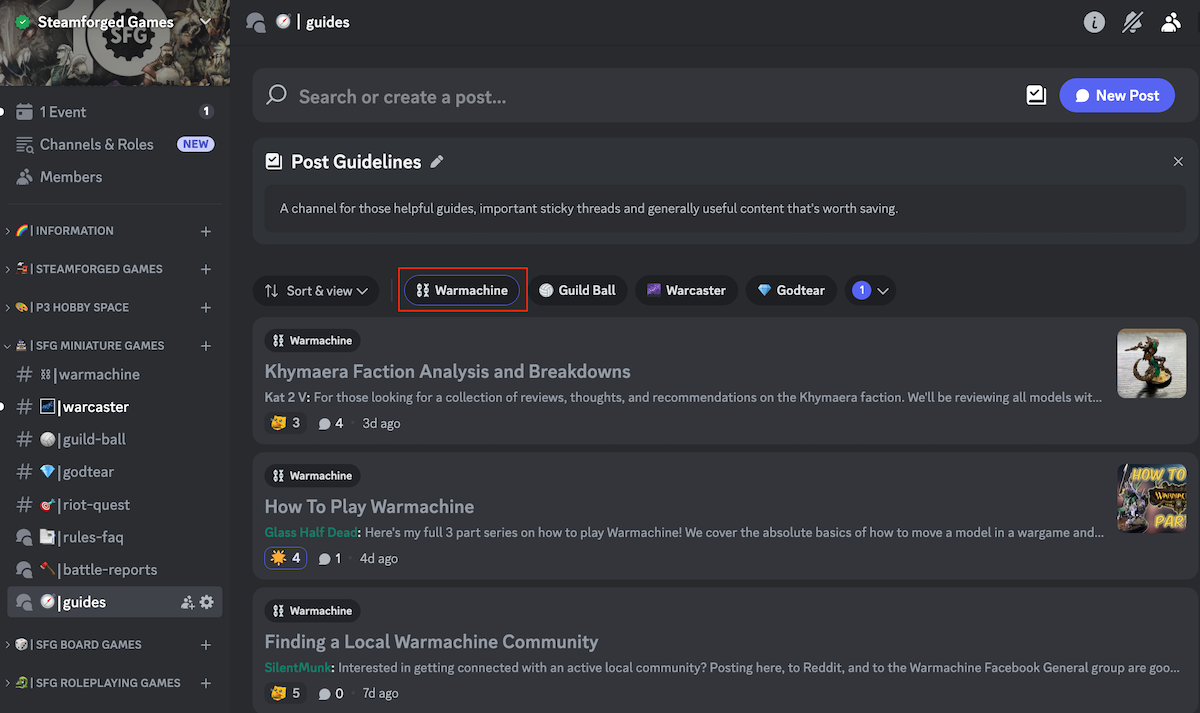Open guides channel settings gear

click(x=207, y=602)
